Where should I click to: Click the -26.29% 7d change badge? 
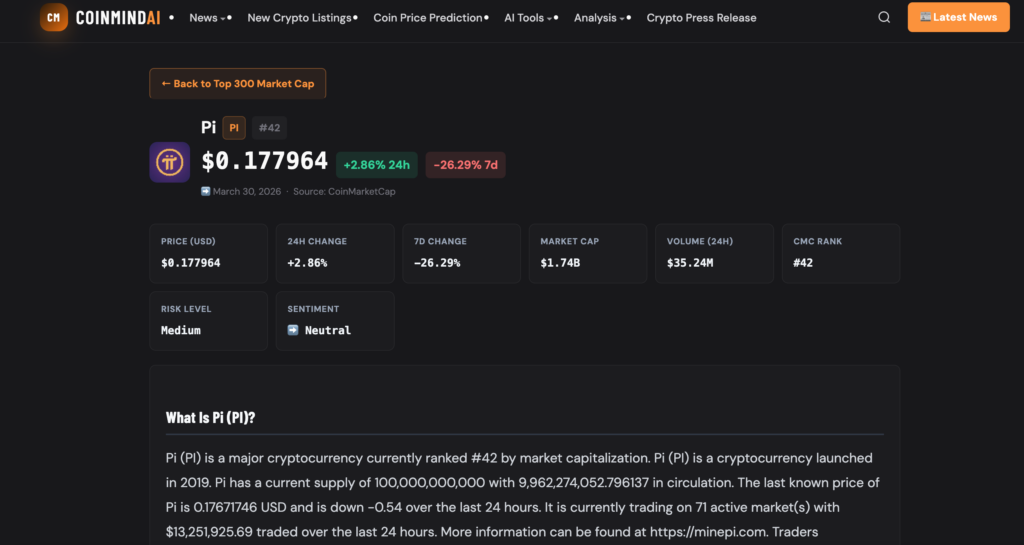(466, 165)
